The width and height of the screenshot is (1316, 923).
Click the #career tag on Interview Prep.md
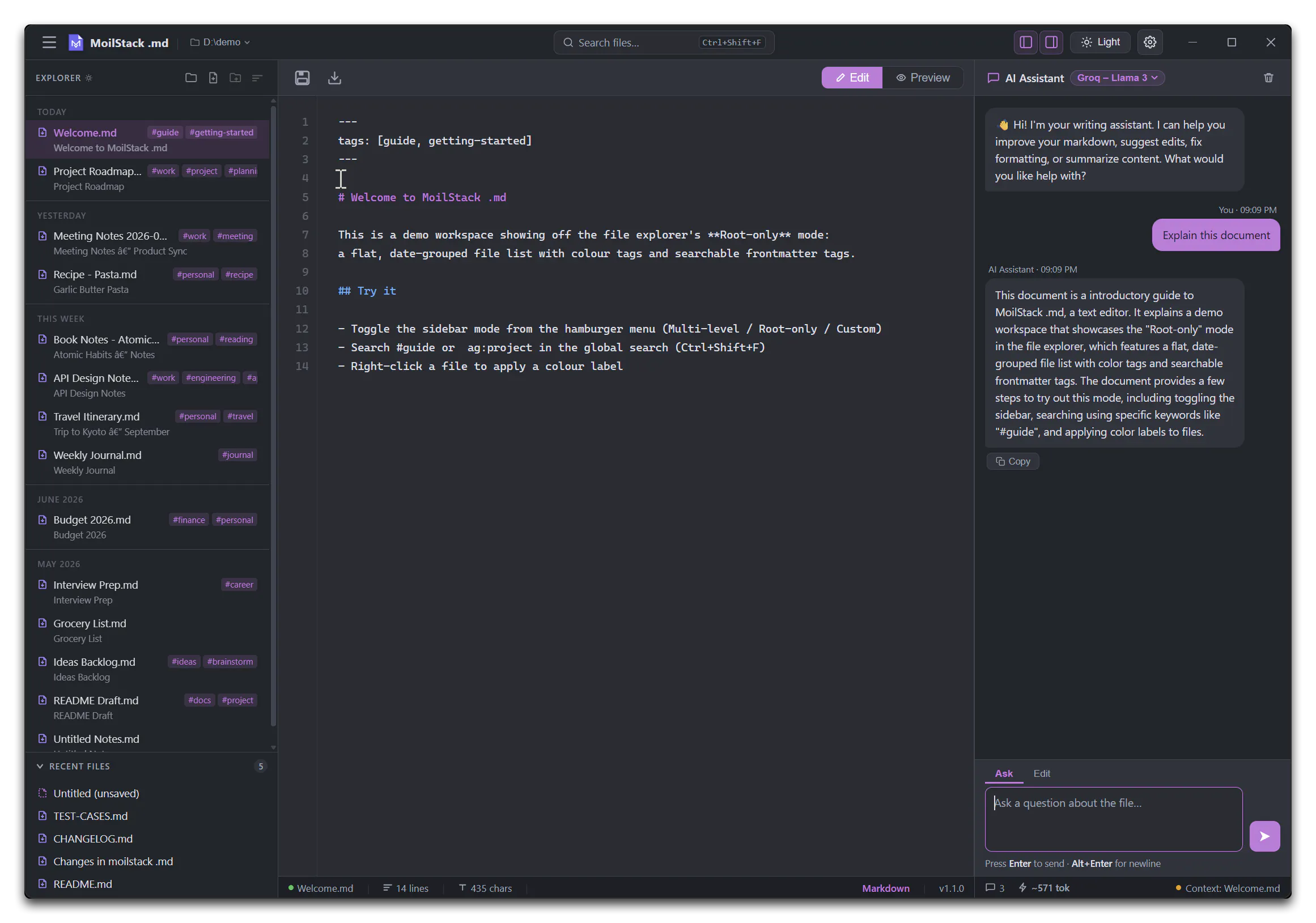click(x=239, y=584)
